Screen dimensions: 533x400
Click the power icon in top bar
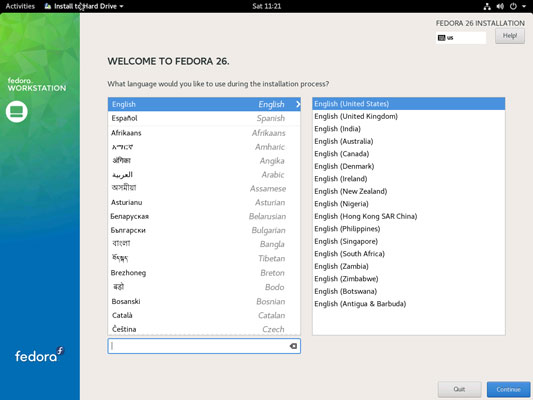[513, 6]
